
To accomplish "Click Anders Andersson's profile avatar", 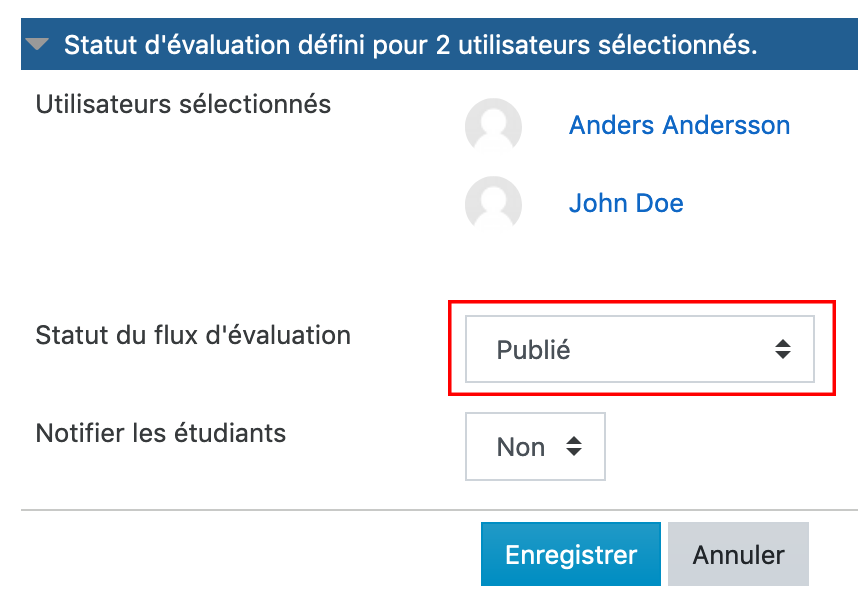I will (493, 126).
